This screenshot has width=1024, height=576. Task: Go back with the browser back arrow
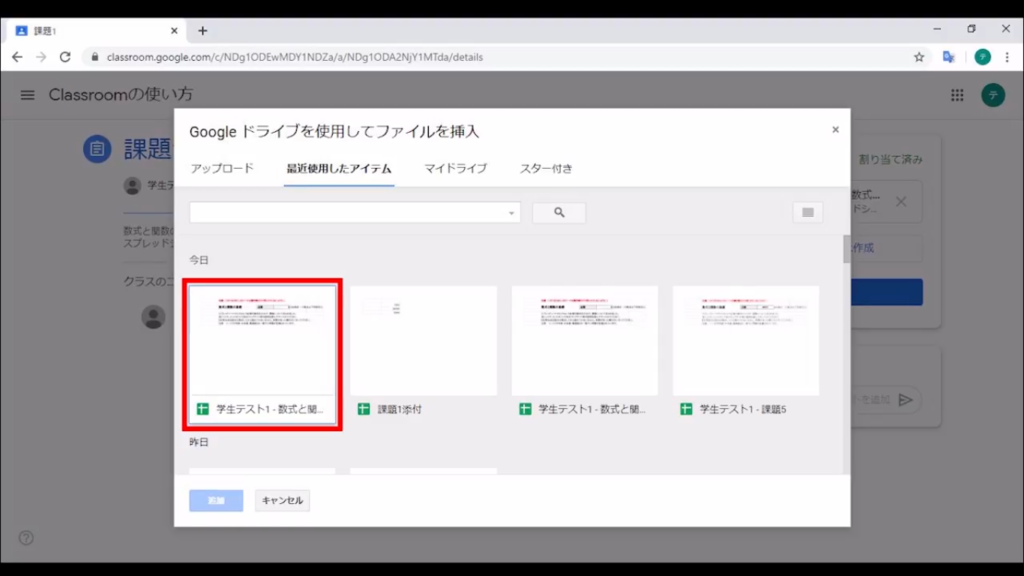(x=17, y=57)
